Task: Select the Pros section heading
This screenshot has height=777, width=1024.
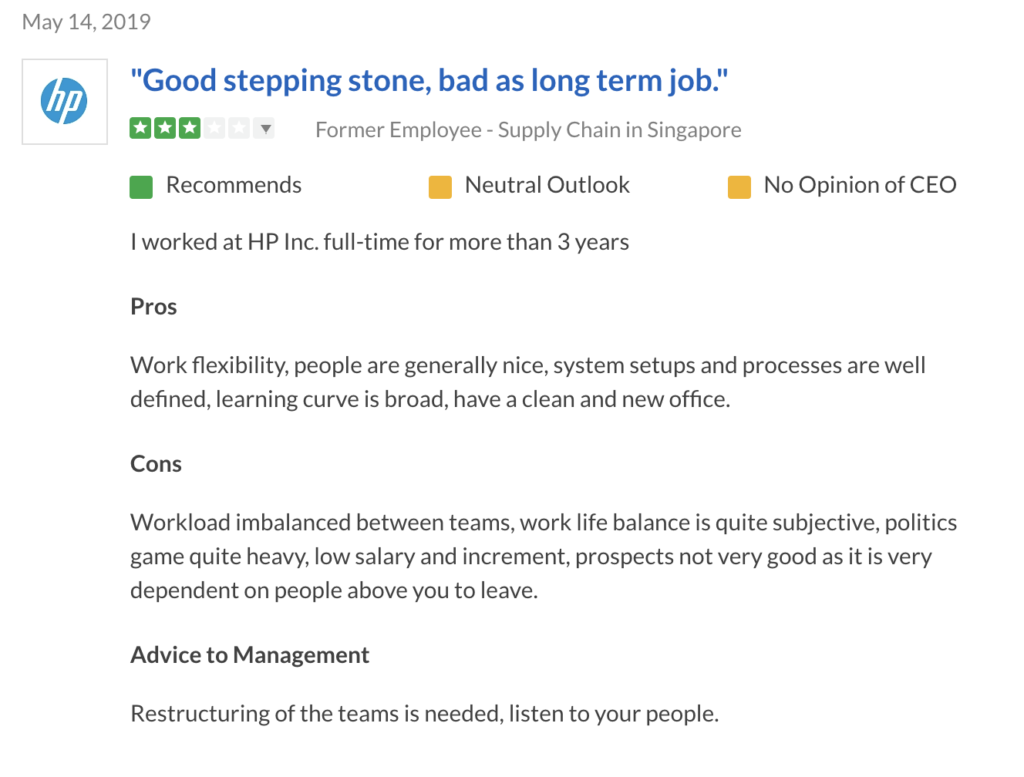Action: 153,307
